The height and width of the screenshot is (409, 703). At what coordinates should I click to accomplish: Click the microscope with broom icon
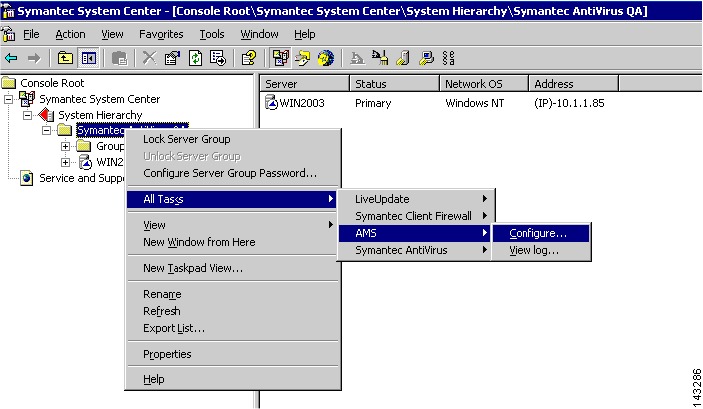click(x=380, y=58)
